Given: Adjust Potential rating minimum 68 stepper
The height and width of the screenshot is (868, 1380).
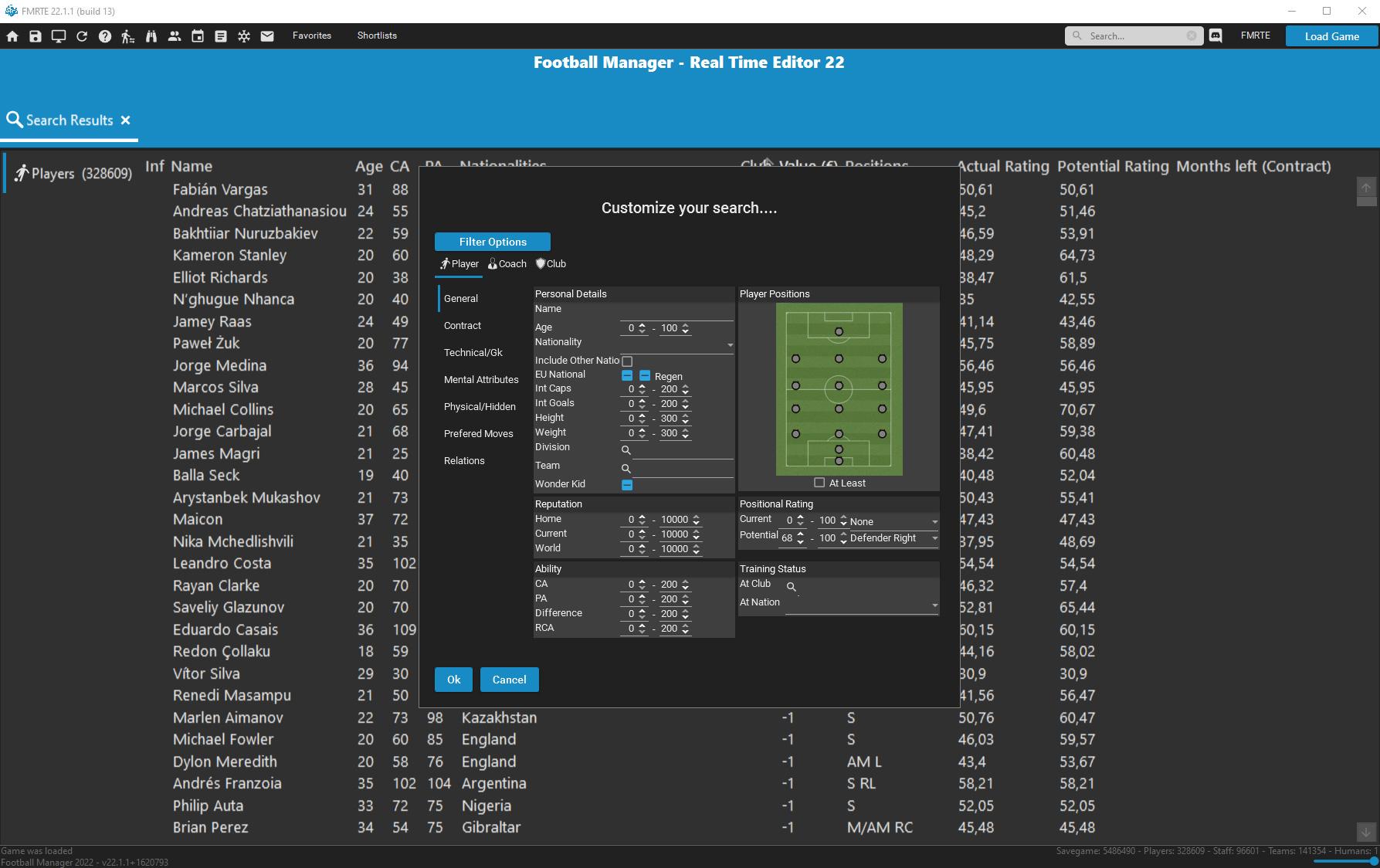Looking at the screenshot, I should coord(800,537).
